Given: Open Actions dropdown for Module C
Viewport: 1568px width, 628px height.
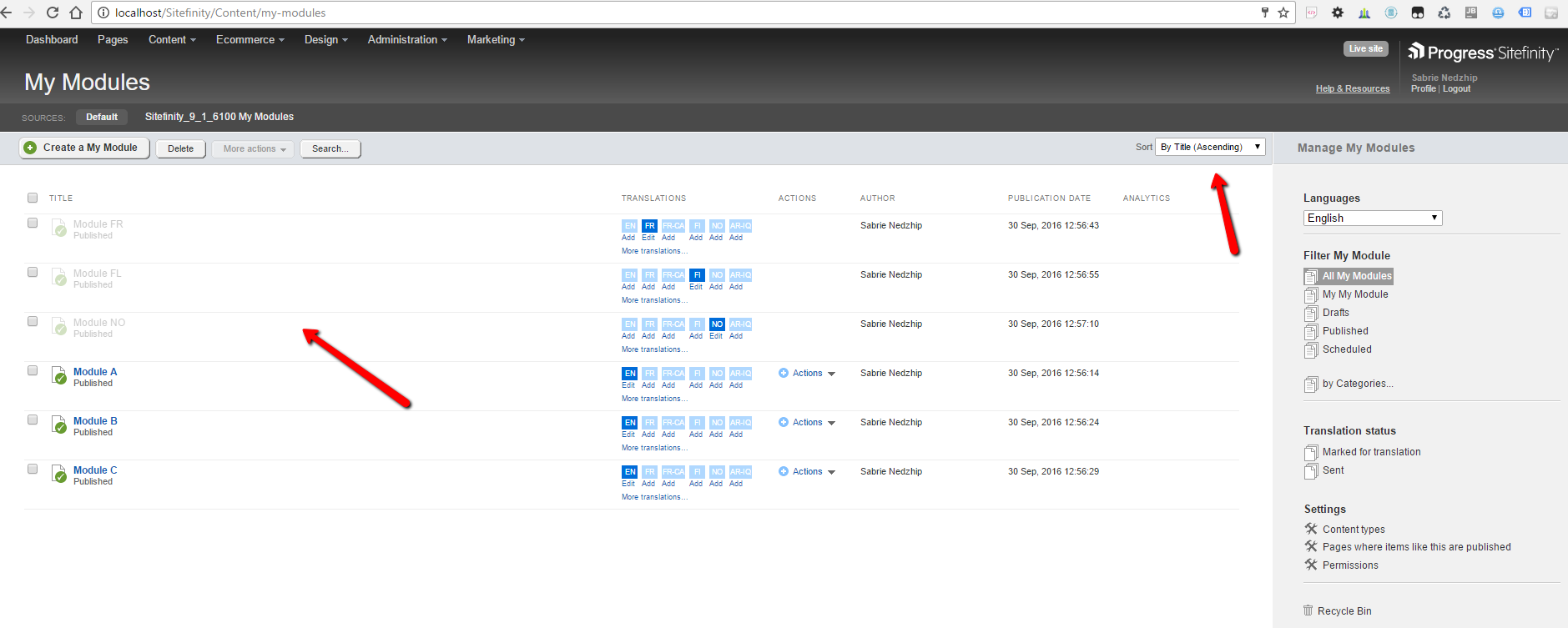Looking at the screenshot, I should pos(807,471).
